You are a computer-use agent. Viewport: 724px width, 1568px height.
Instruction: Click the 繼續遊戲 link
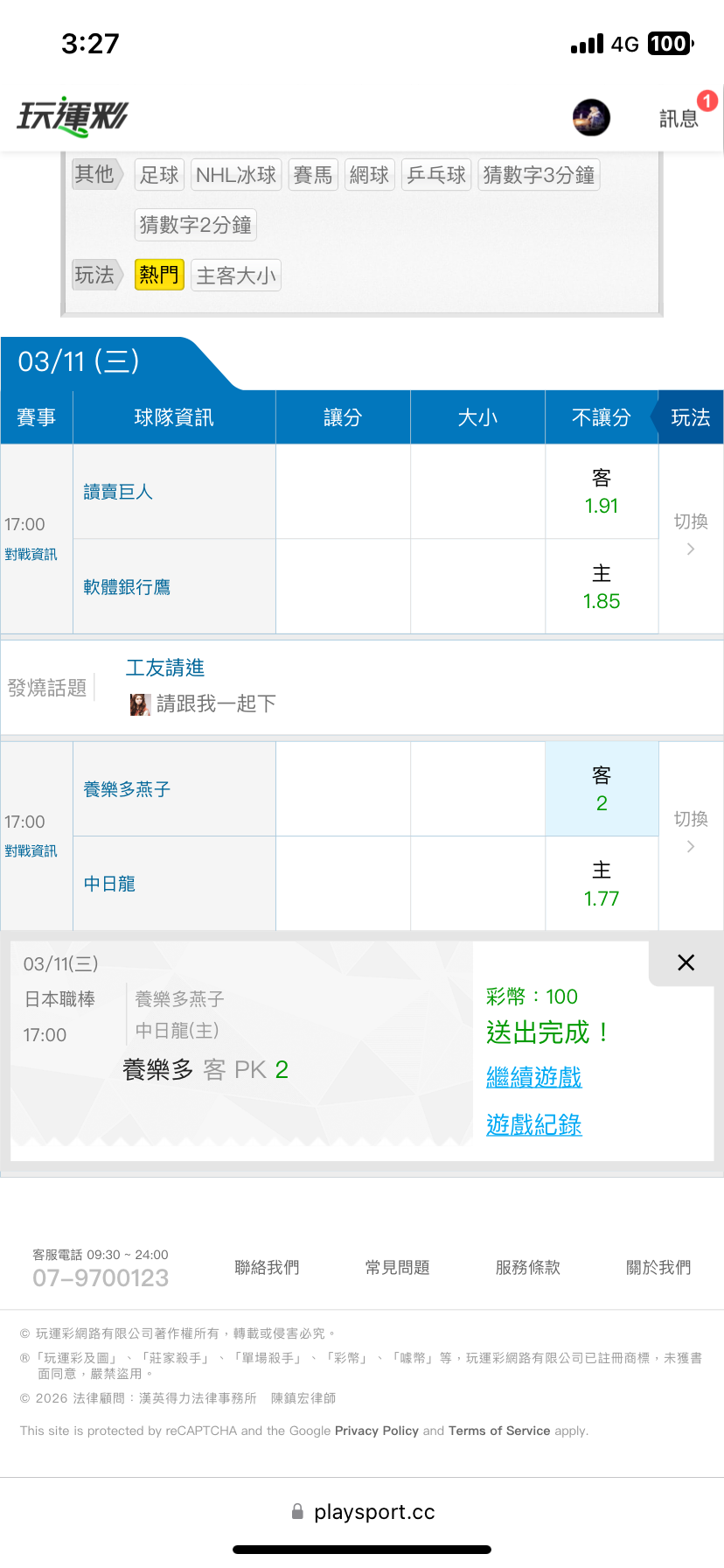coord(534,1077)
